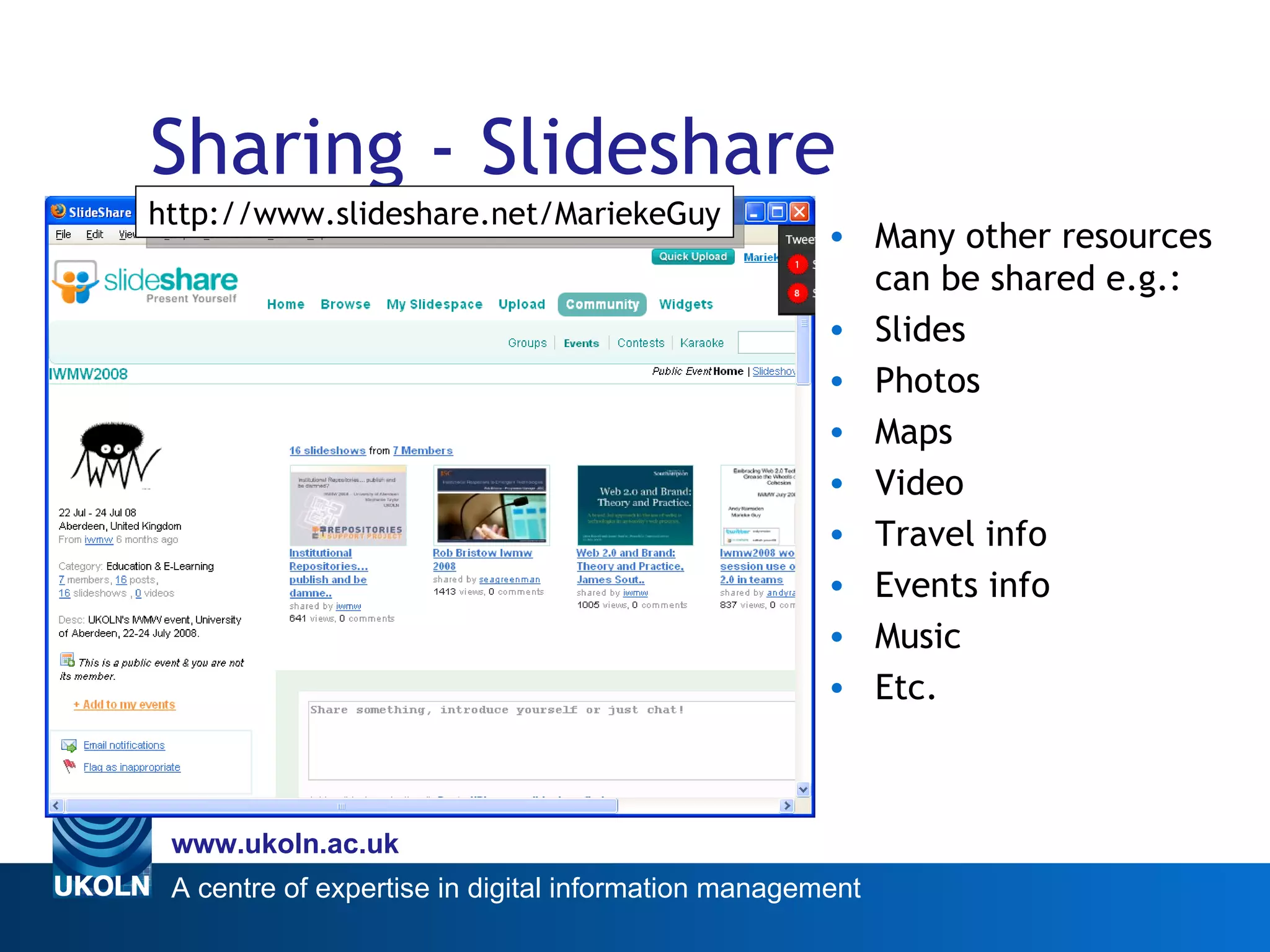Screen dimensions: 1270x952
Task: Open the Contests sub-navigation link
Action: [641, 343]
